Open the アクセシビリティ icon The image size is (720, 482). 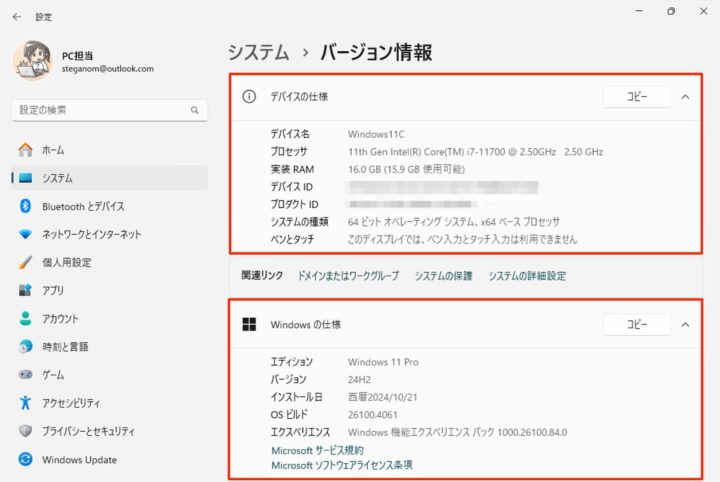tap(25, 403)
